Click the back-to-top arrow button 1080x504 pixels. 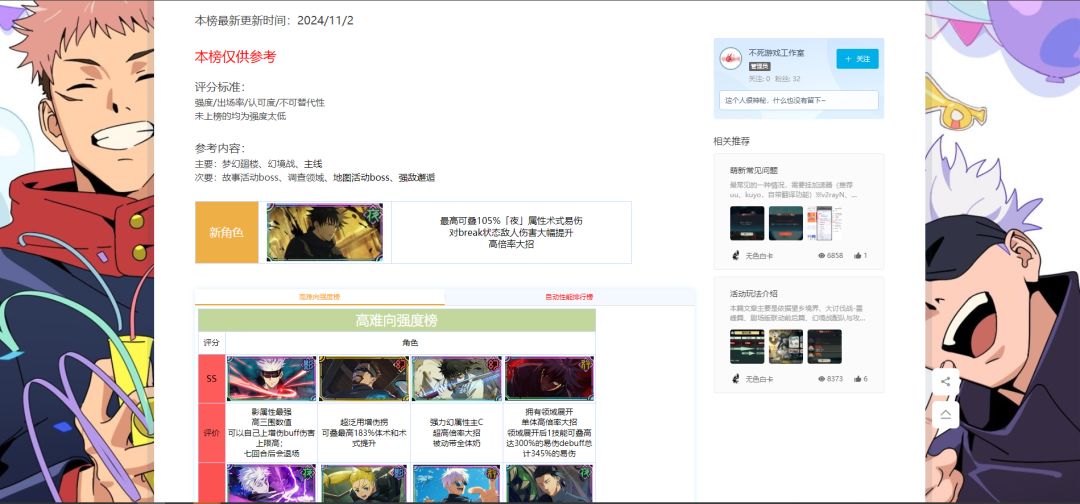point(945,414)
